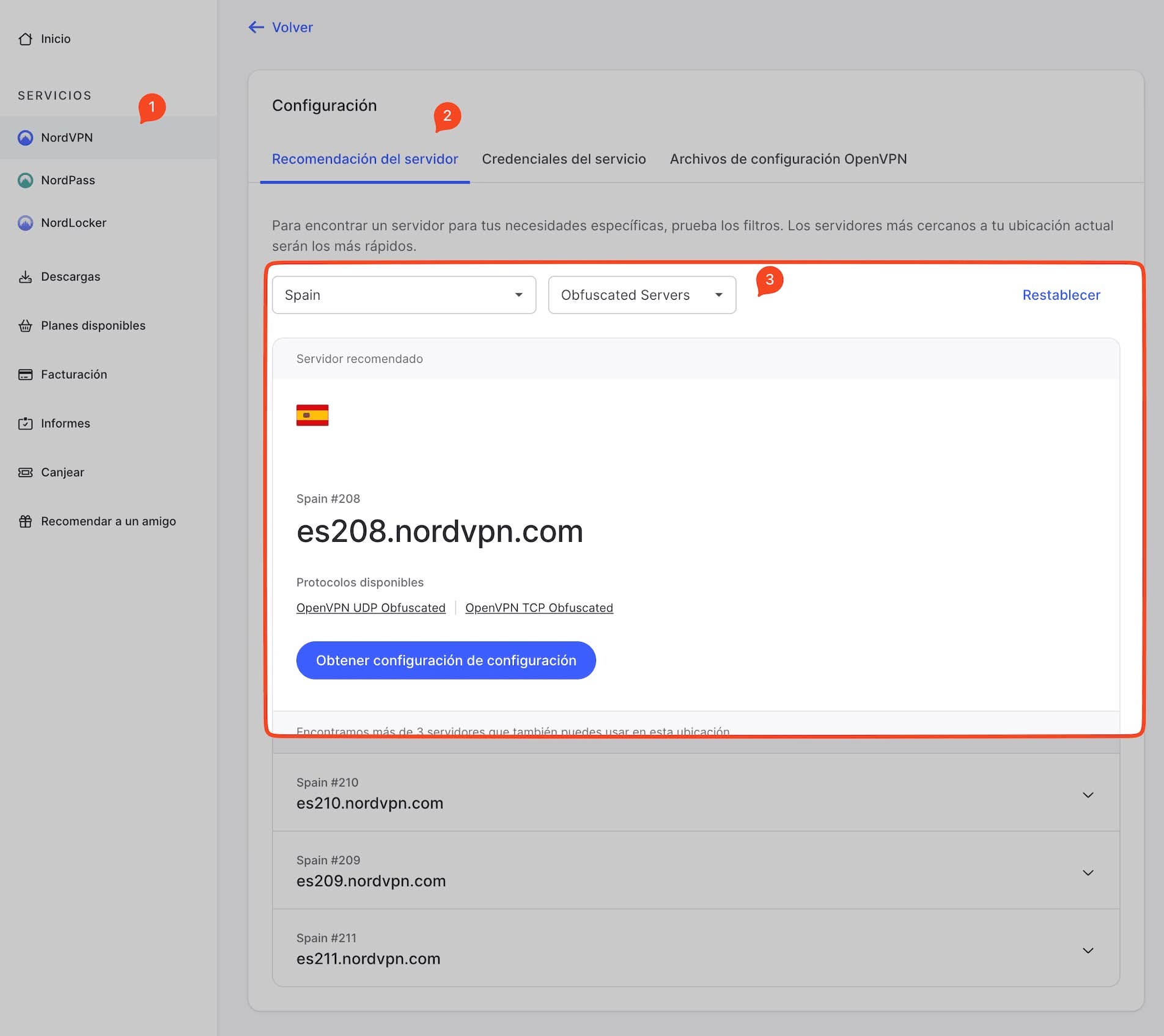Open the Obfuscated Servers dropdown
This screenshot has width=1164, height=1036.
pos(642,295)
